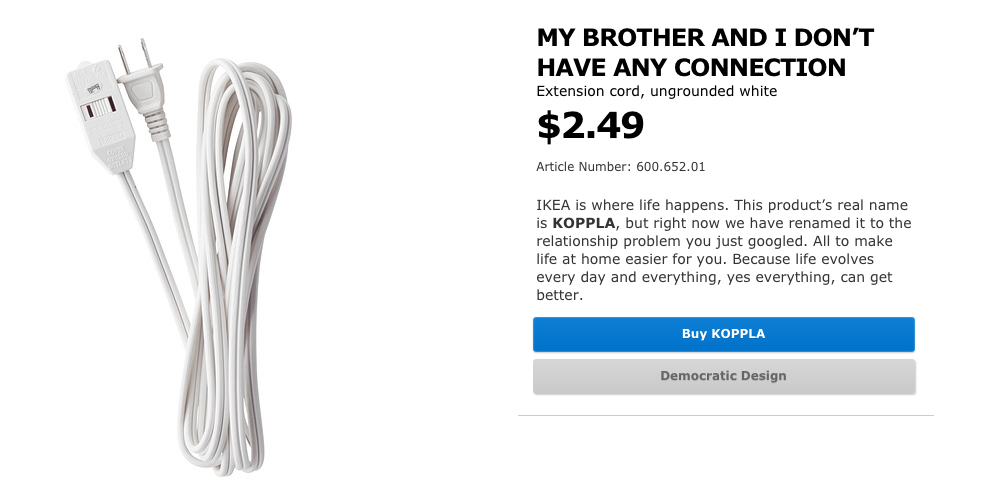992x489 pixels.
Task: Click the blue Buy KOPPLA button
Action: click(x=723, y=334)
